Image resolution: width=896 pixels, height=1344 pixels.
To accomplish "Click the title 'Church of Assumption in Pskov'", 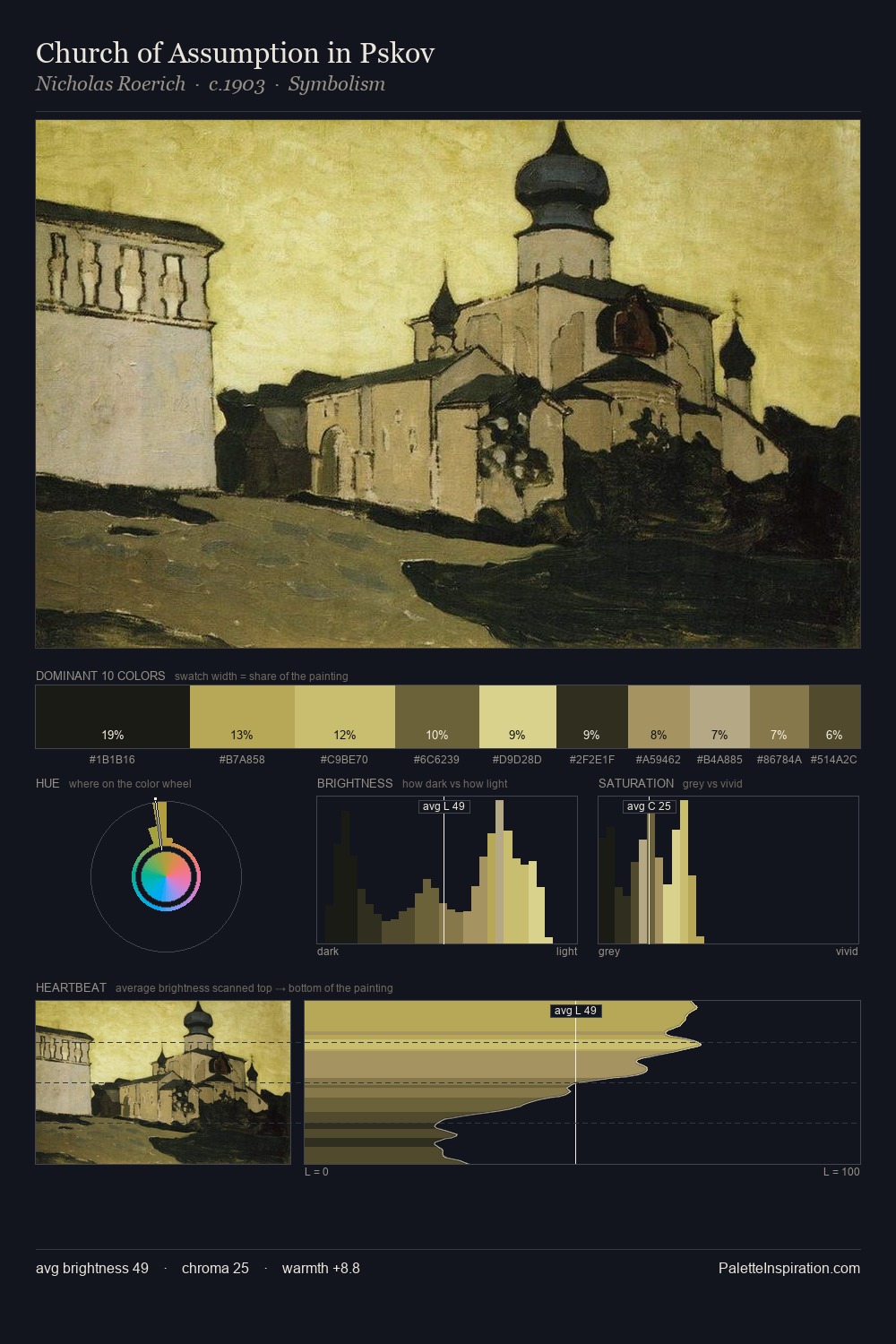I will 235,53.
